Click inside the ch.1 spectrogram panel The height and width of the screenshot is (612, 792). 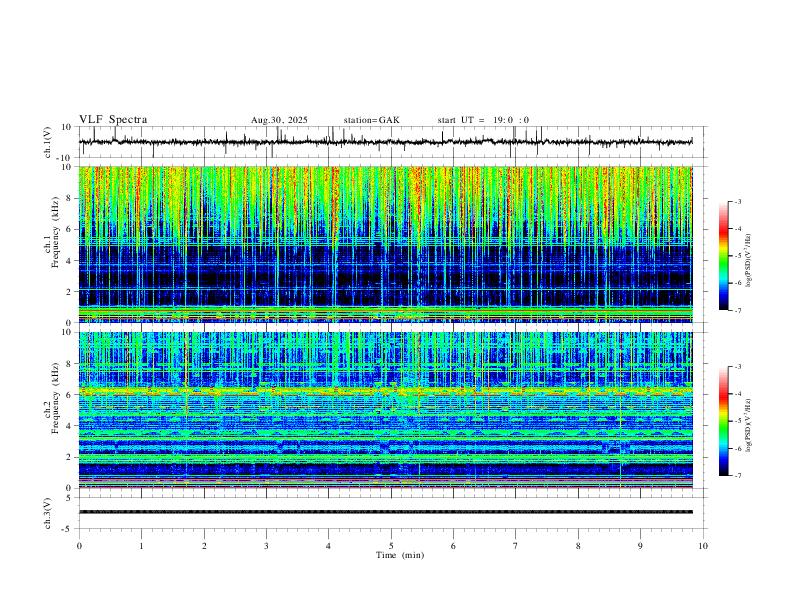click(385, 244)
